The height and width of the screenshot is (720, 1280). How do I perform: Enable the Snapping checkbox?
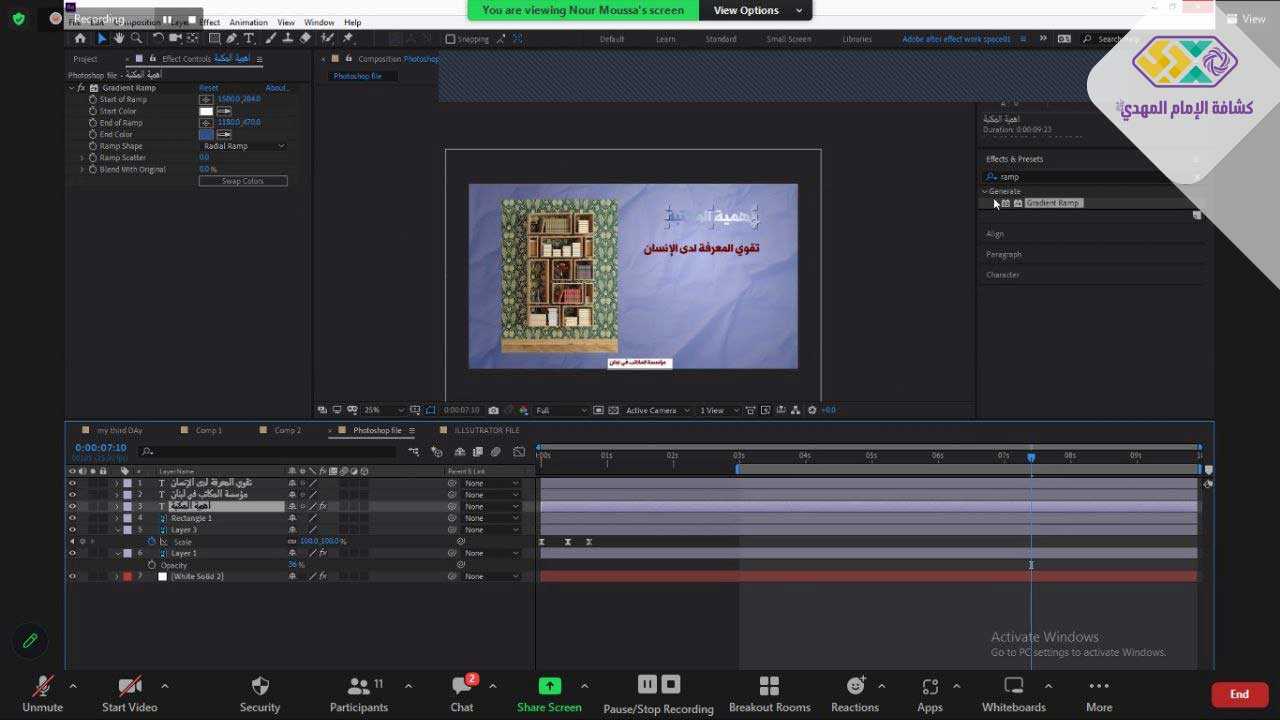[450, 39]
